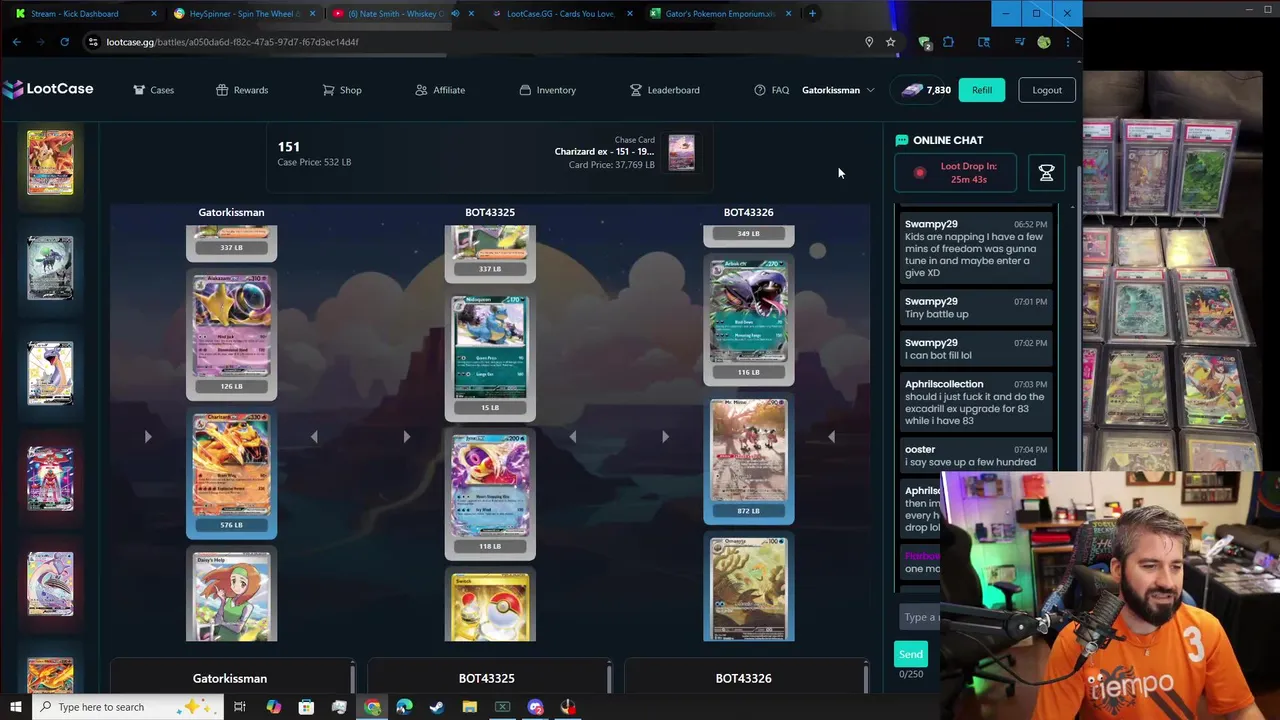Screen dimensions: 1280x720
Task: Go back in the browser
Action: point(17,42)
